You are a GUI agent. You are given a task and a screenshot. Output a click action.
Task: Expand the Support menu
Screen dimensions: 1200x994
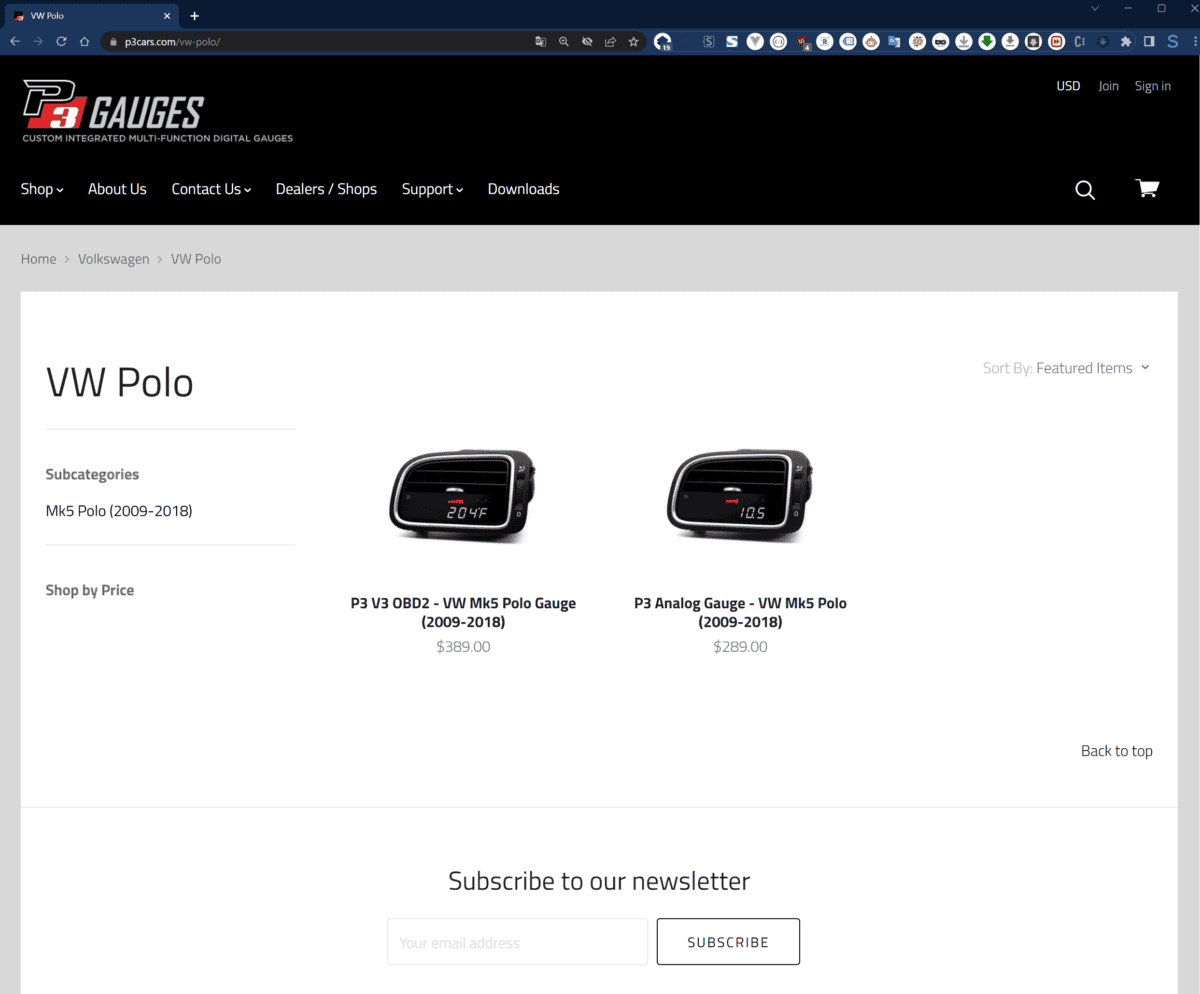pos(432,189)
